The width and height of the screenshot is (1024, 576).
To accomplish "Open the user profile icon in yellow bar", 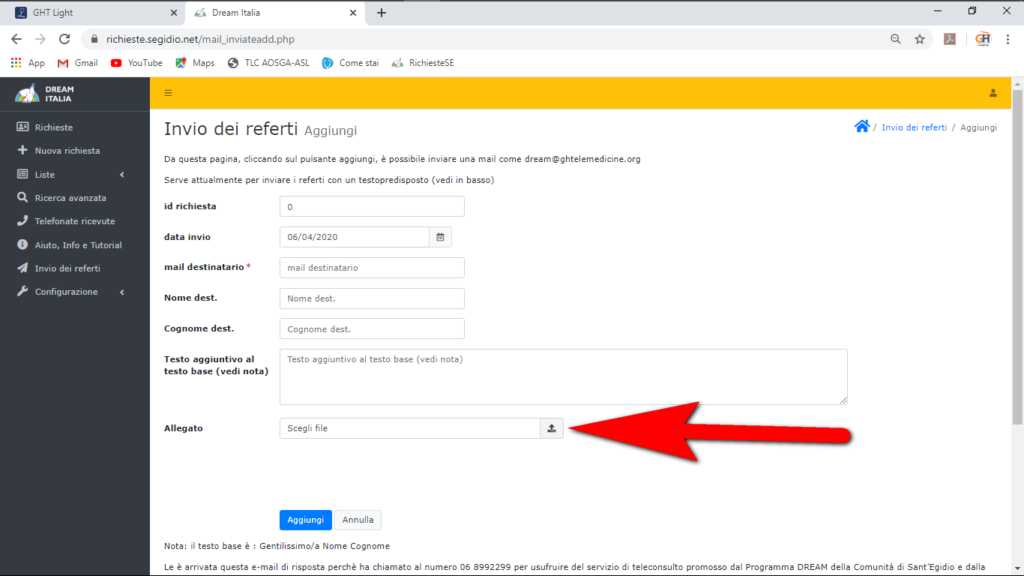I will (993, 93).
